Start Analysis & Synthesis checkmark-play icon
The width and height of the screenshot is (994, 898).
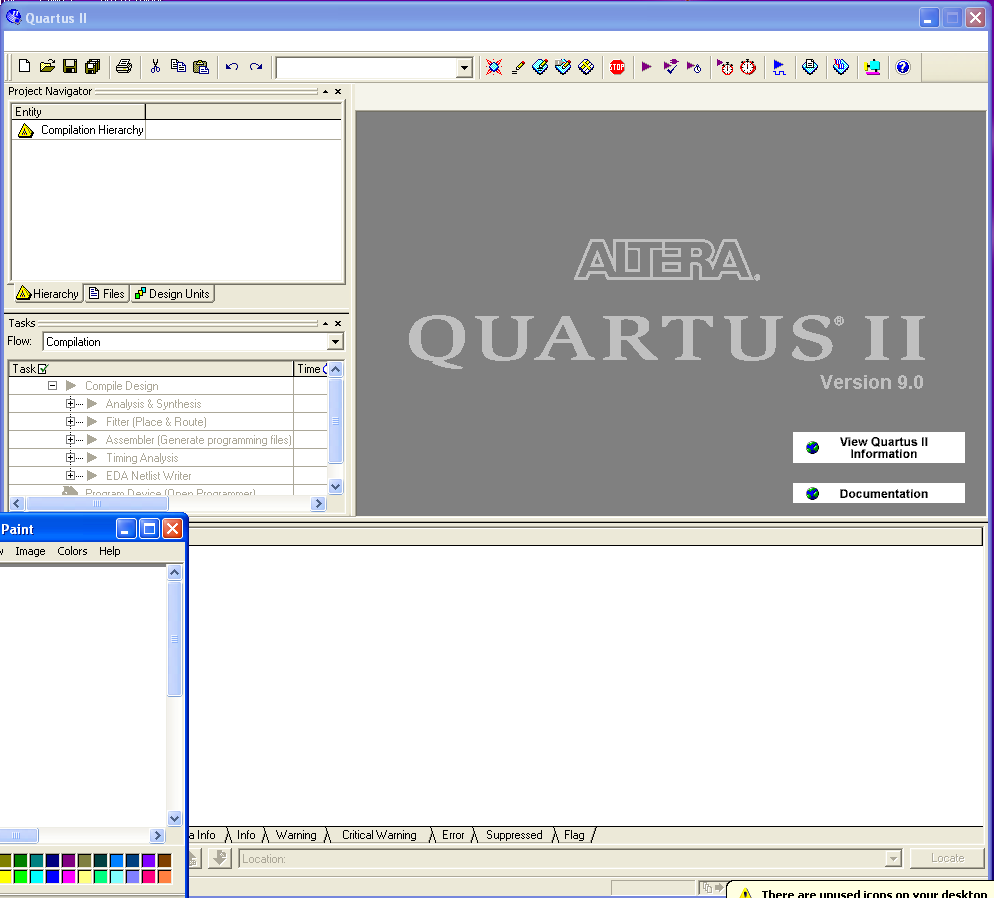[x=670, y=67]
